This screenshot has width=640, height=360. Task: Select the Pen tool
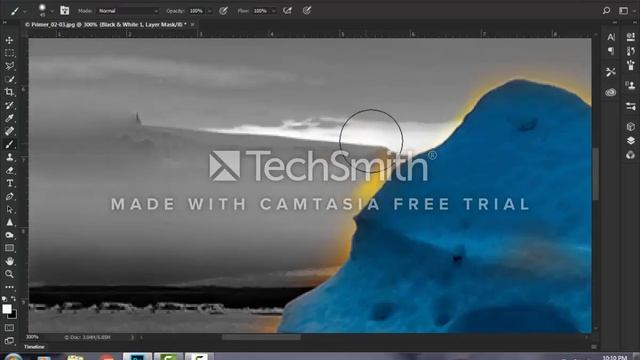coord(9,196)
